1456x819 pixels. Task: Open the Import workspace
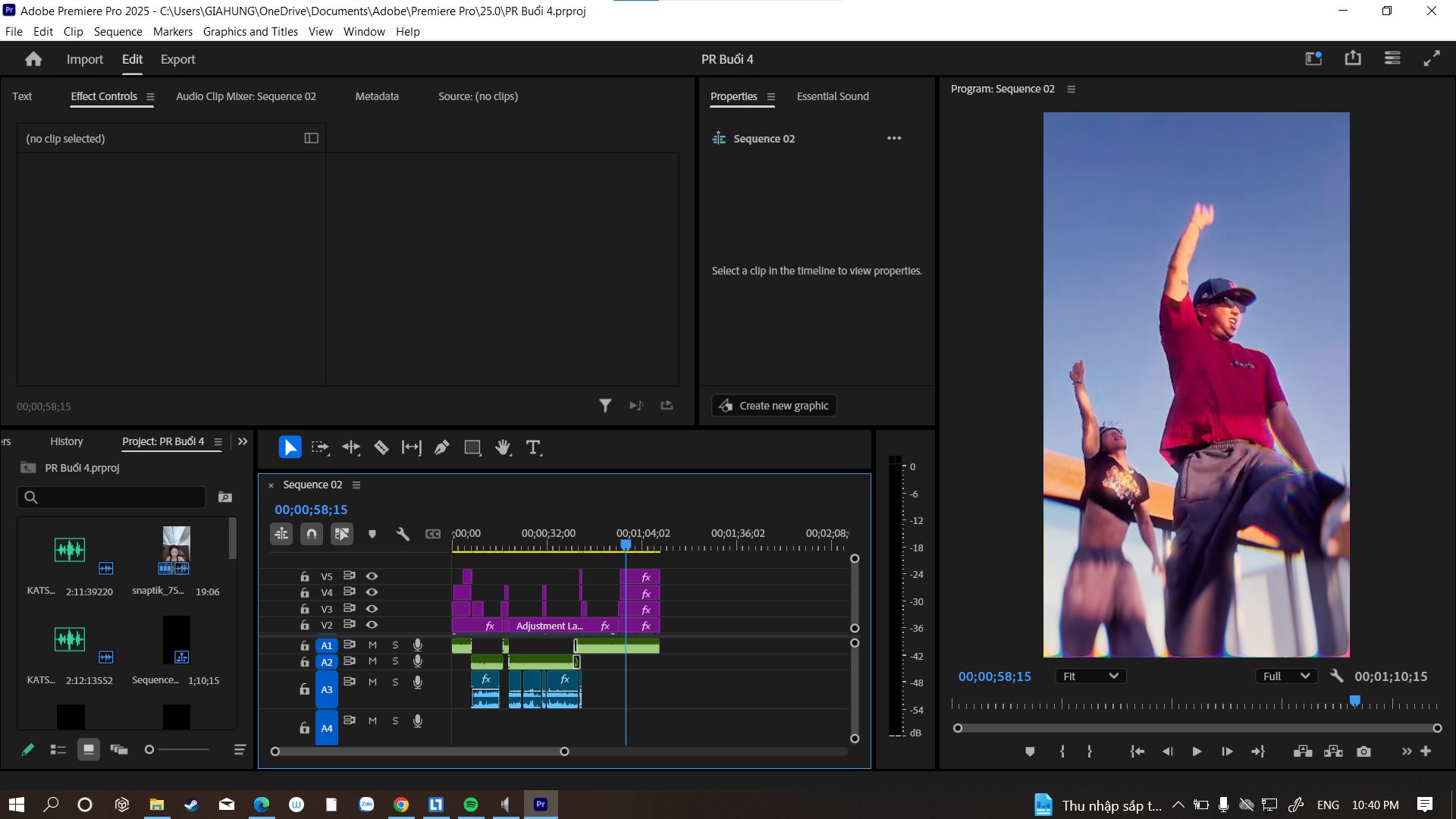tap(84, 59)
